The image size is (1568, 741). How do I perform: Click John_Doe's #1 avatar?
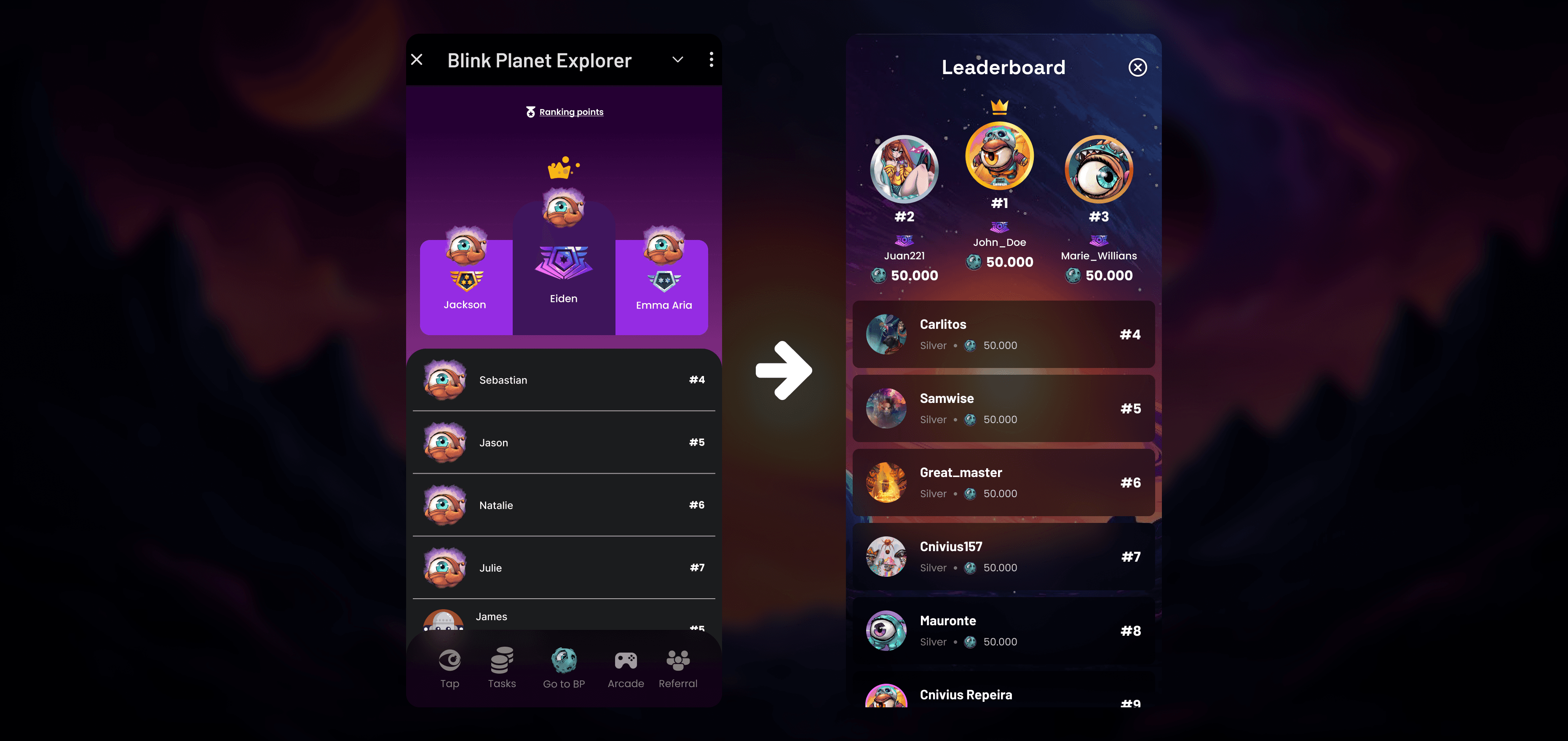click(x=999, y=156)
